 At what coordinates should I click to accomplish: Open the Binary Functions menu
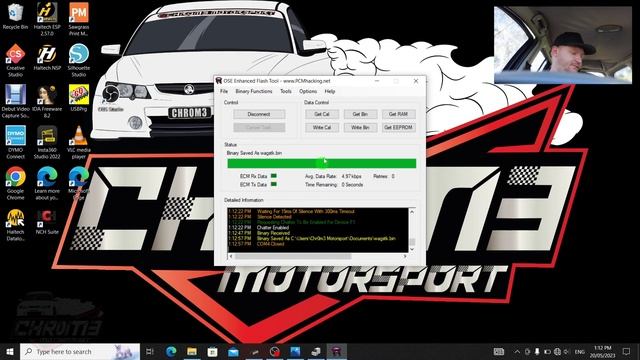253,91
